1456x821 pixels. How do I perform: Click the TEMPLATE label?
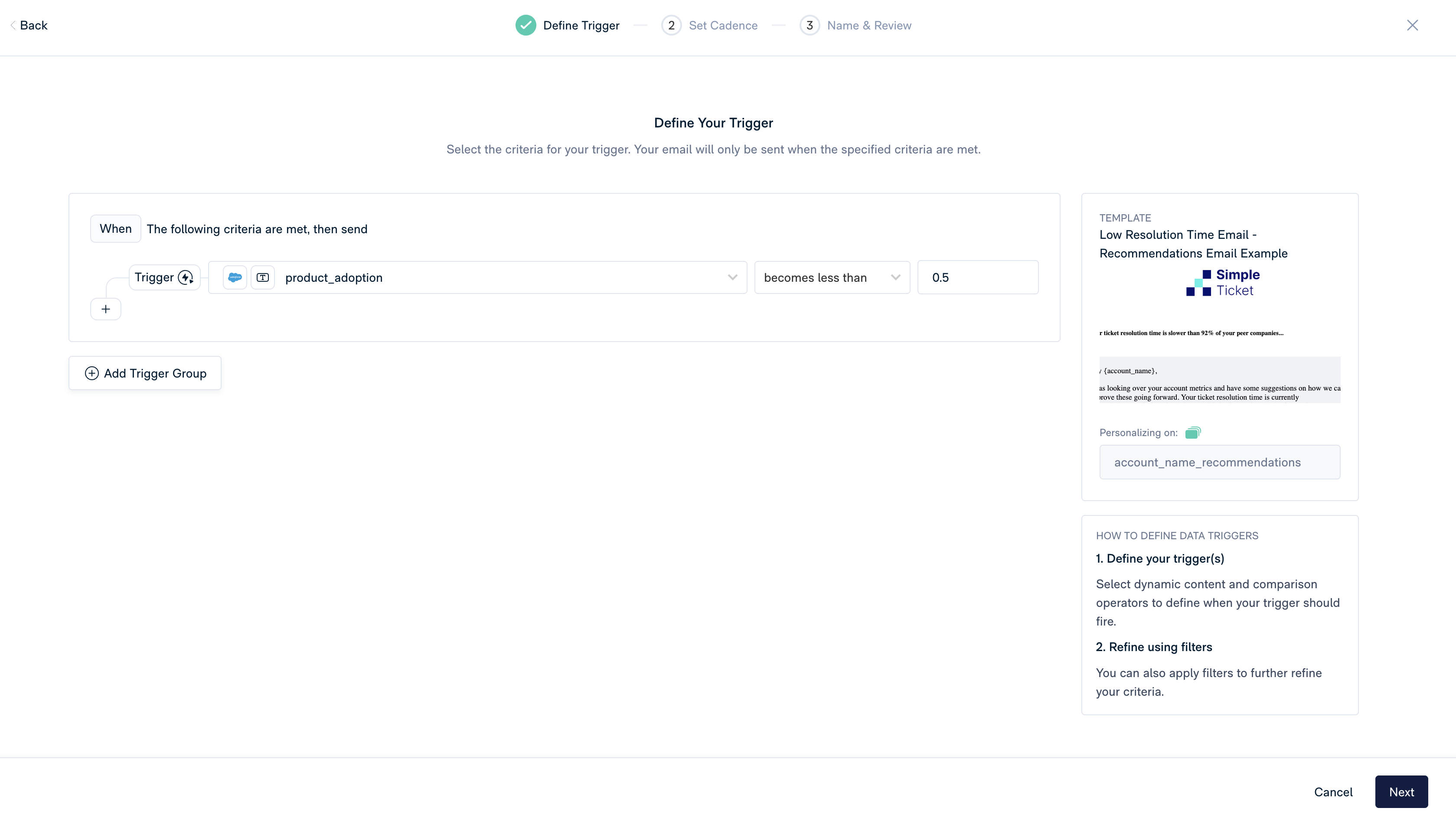1125,218
